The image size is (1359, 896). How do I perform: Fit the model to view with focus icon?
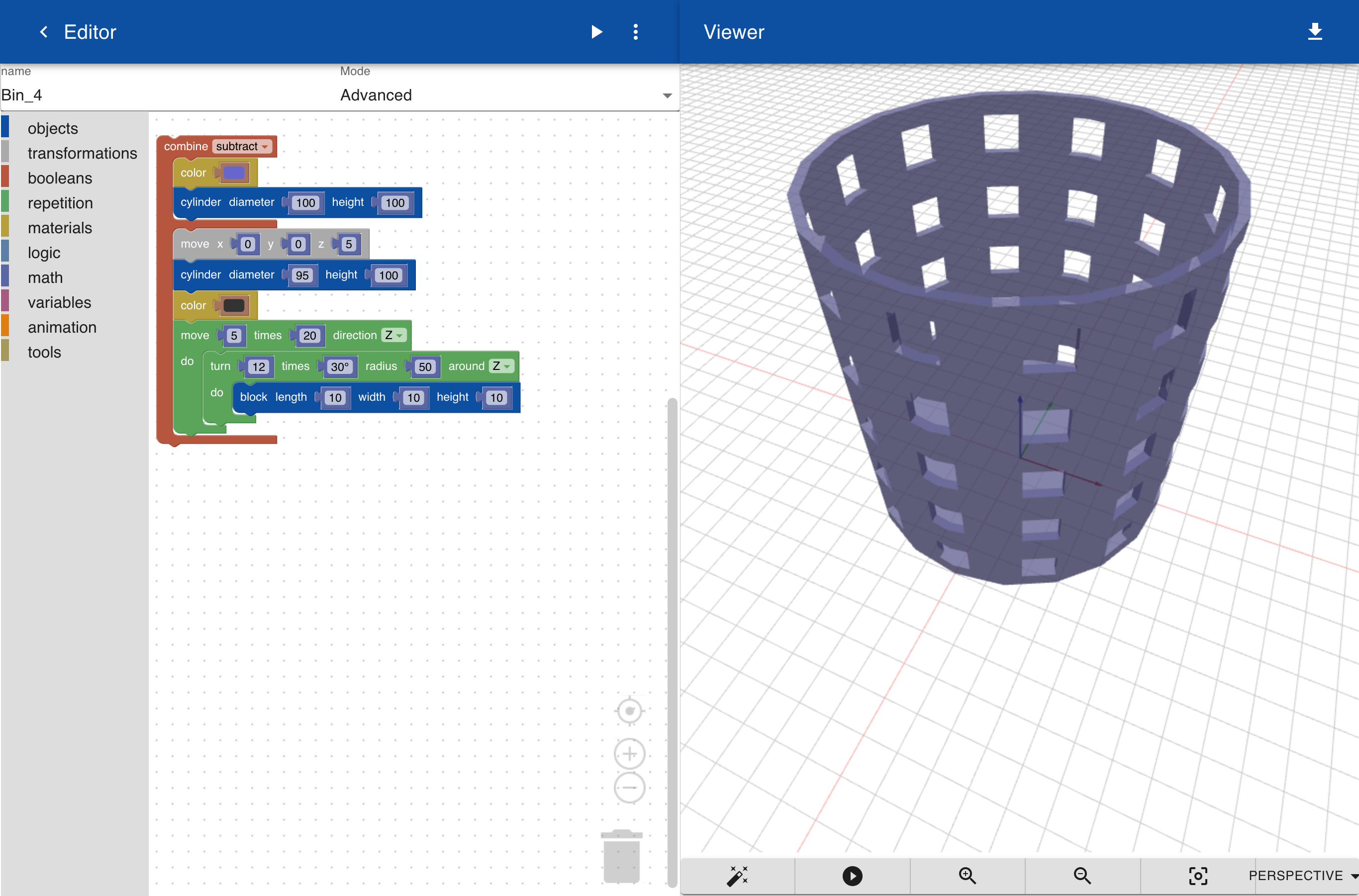point(1198,876)
